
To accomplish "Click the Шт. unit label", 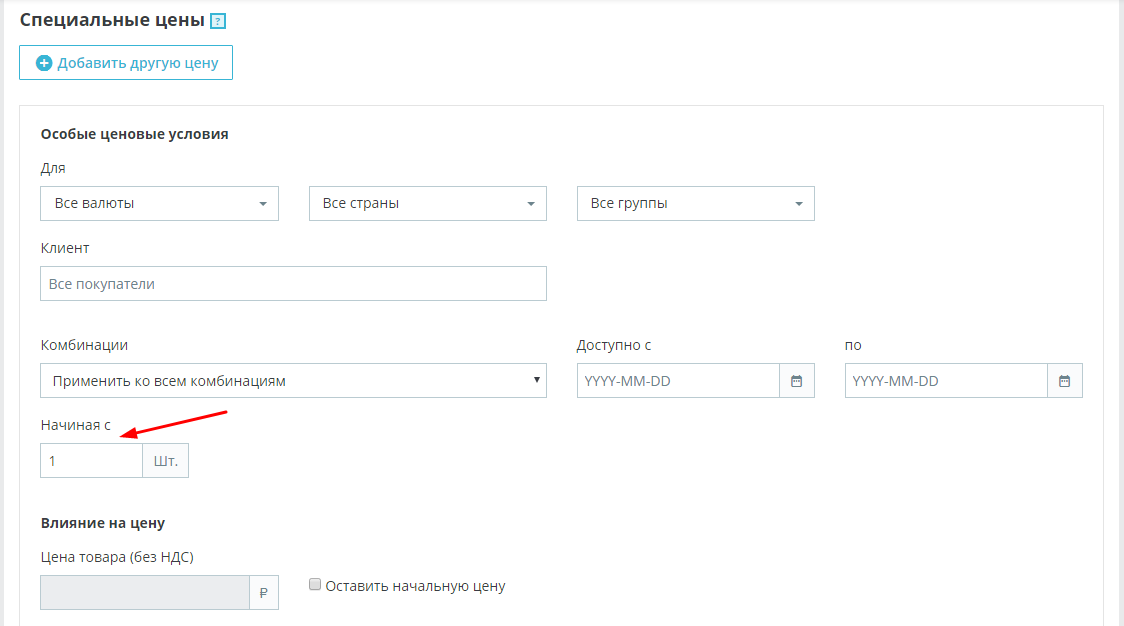I will tap(166, 461).
